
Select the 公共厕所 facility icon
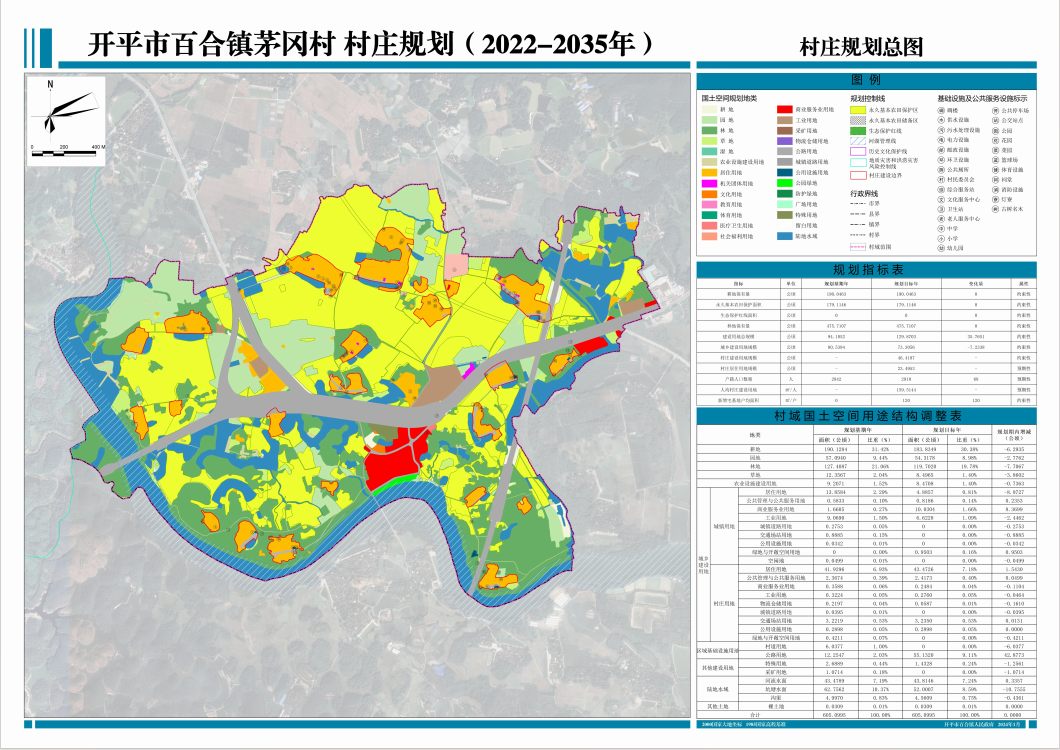[941, 169]
